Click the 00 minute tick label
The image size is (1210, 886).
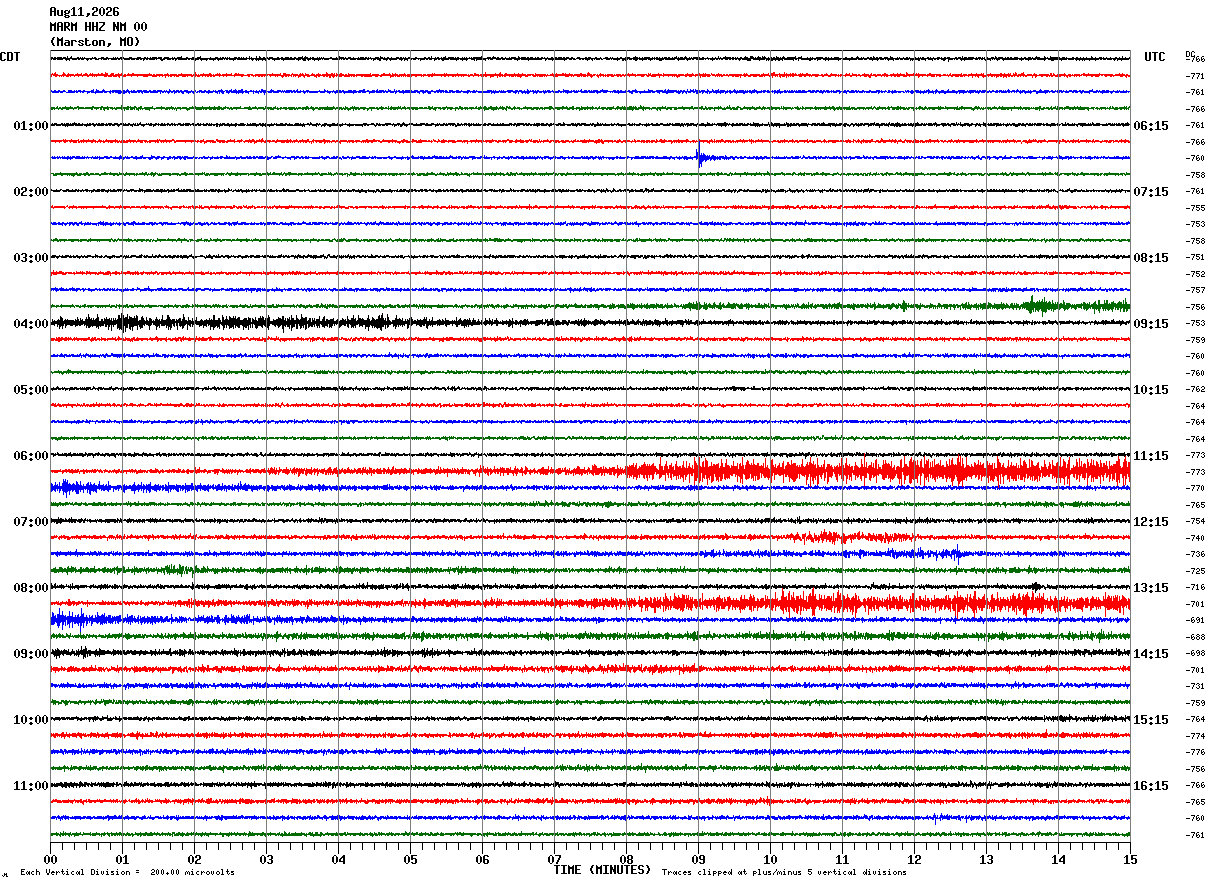click(x=50, y=859)
